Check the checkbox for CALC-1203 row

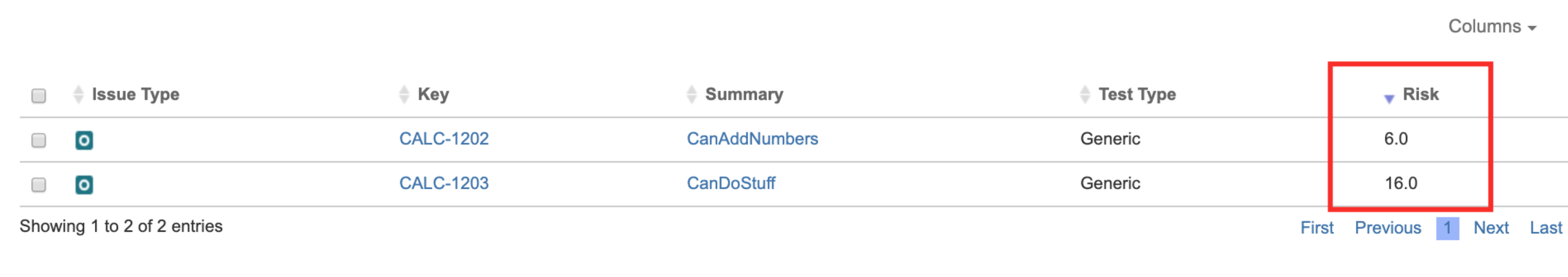click(x=38, y=184)
